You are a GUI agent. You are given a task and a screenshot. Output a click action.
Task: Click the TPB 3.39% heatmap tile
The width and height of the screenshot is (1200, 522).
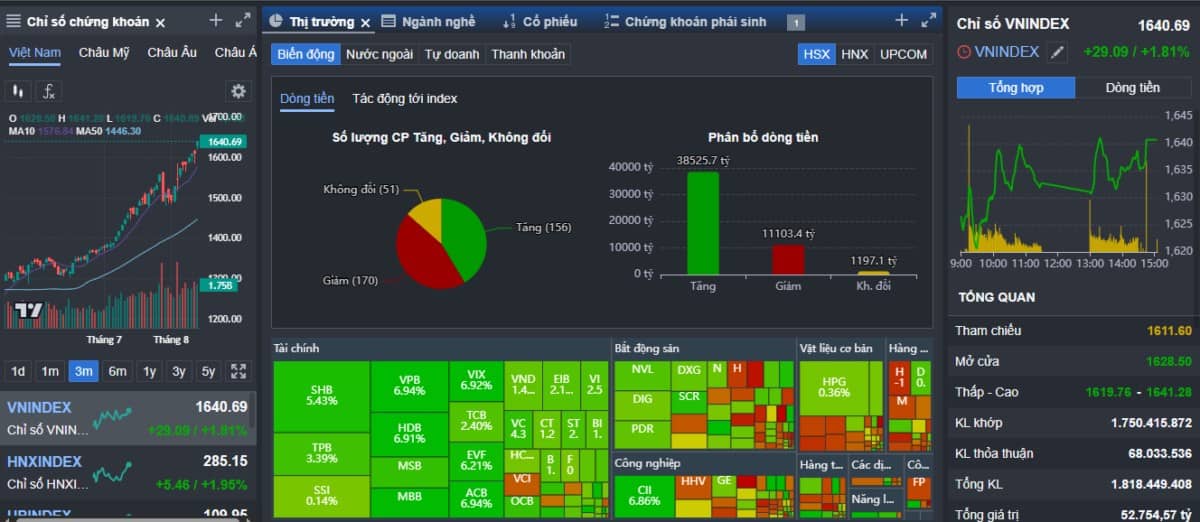(321, 453)
